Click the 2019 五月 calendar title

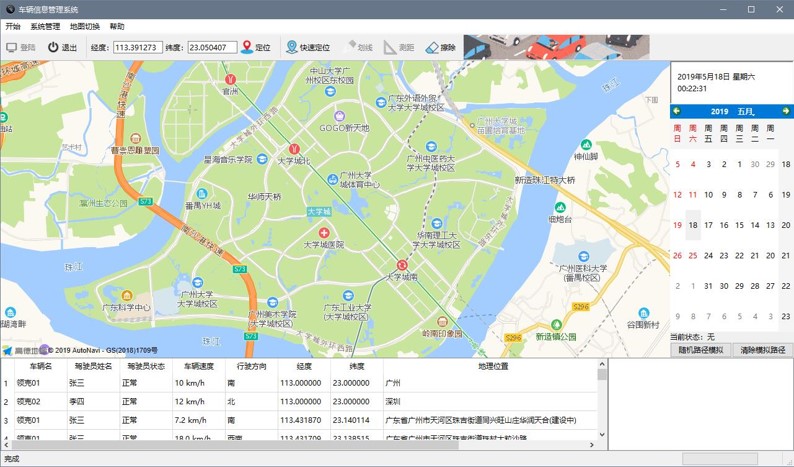732,111
